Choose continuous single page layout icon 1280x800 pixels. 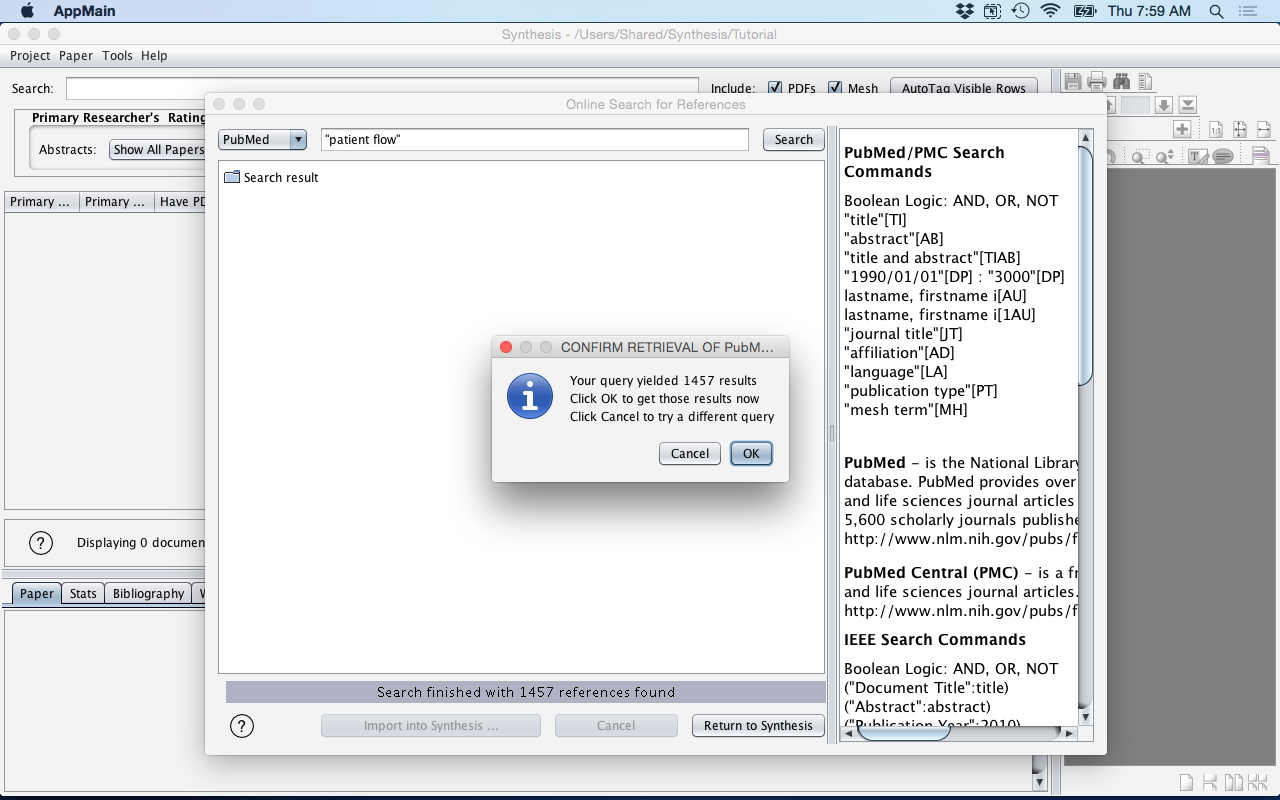tap(1210, 782)
